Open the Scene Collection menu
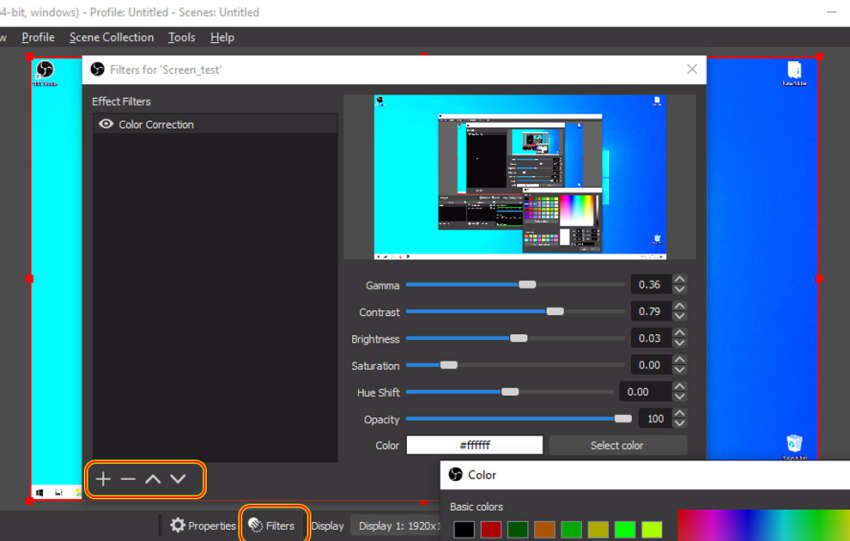The image size is (850, 541). 112,37
